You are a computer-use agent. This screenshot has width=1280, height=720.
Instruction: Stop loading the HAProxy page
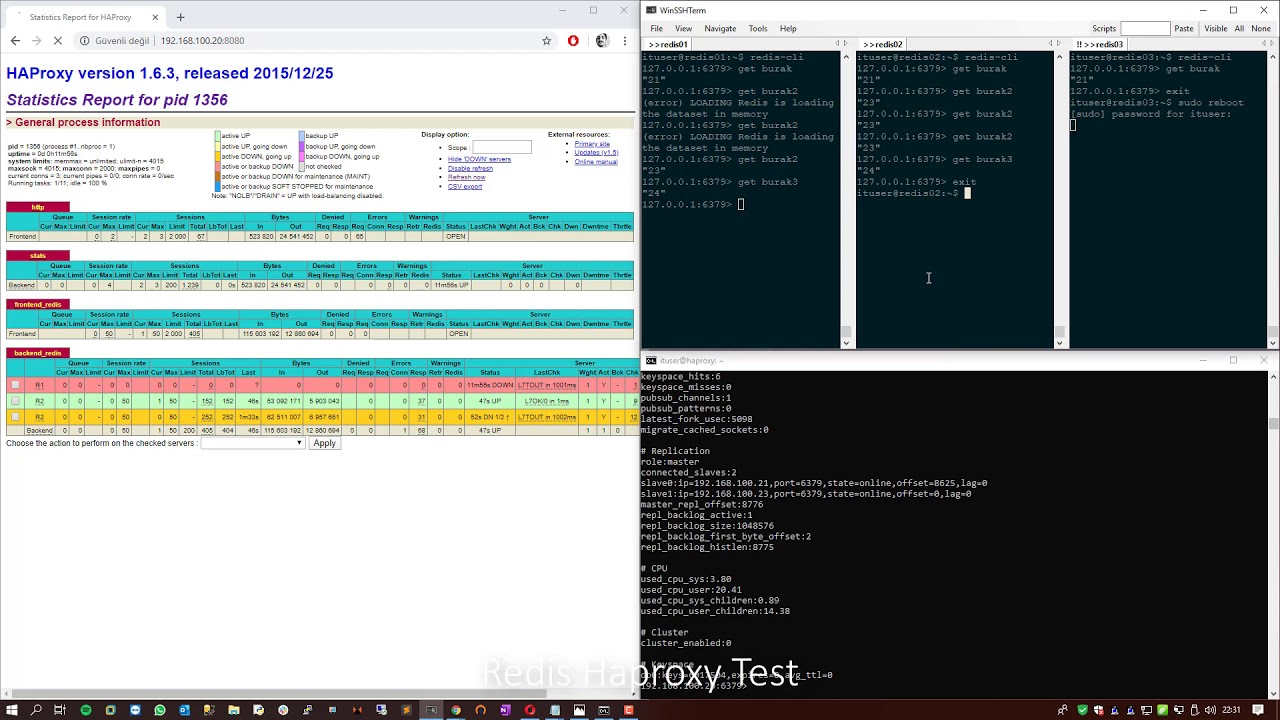58,41
